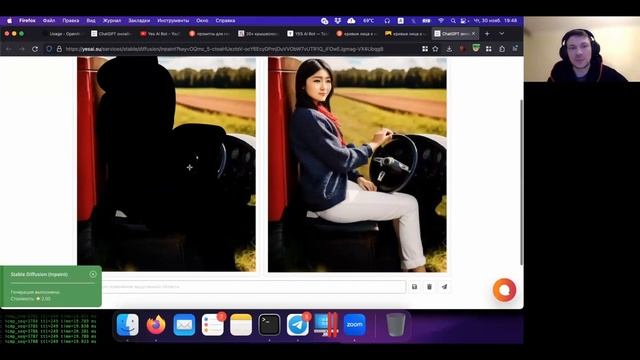Expand the list all tabs chevron
640x360 pixels.
pyautogui.click(x=502, y=33)
